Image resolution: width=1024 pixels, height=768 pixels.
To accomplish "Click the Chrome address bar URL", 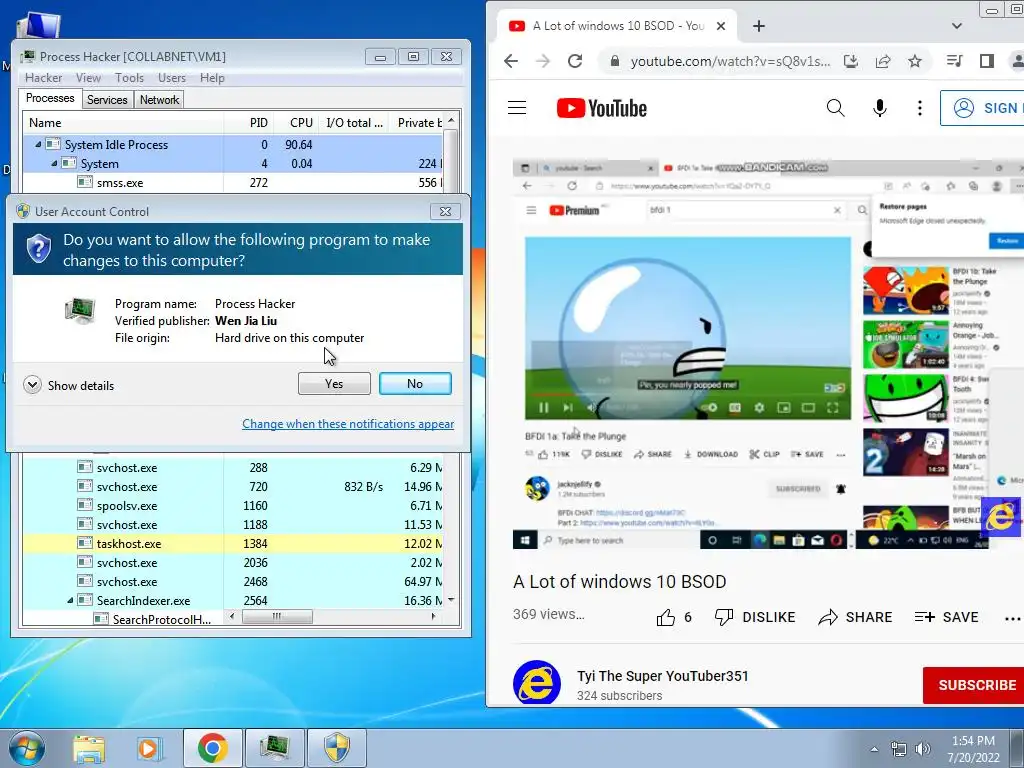I will [x=730, y=61].
